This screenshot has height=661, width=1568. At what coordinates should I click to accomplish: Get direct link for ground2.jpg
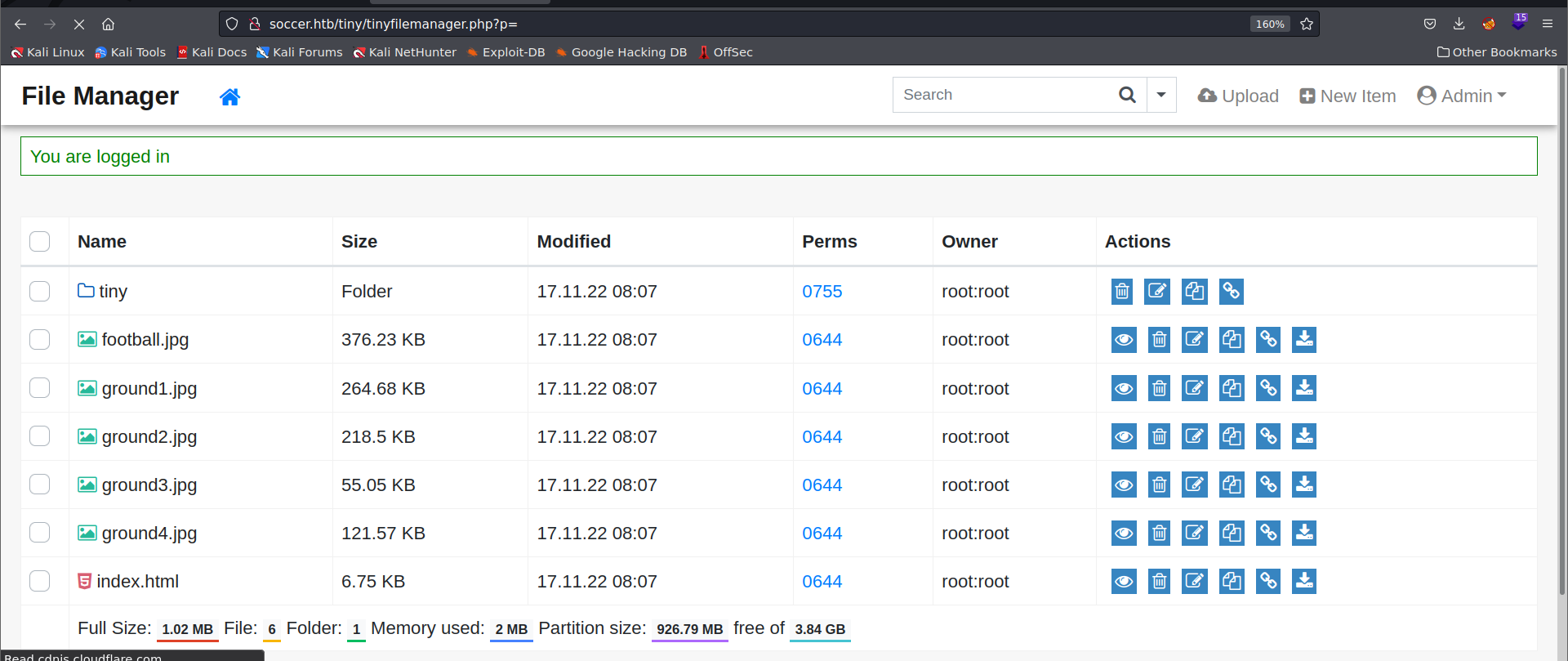click(x=1268, y=436)
